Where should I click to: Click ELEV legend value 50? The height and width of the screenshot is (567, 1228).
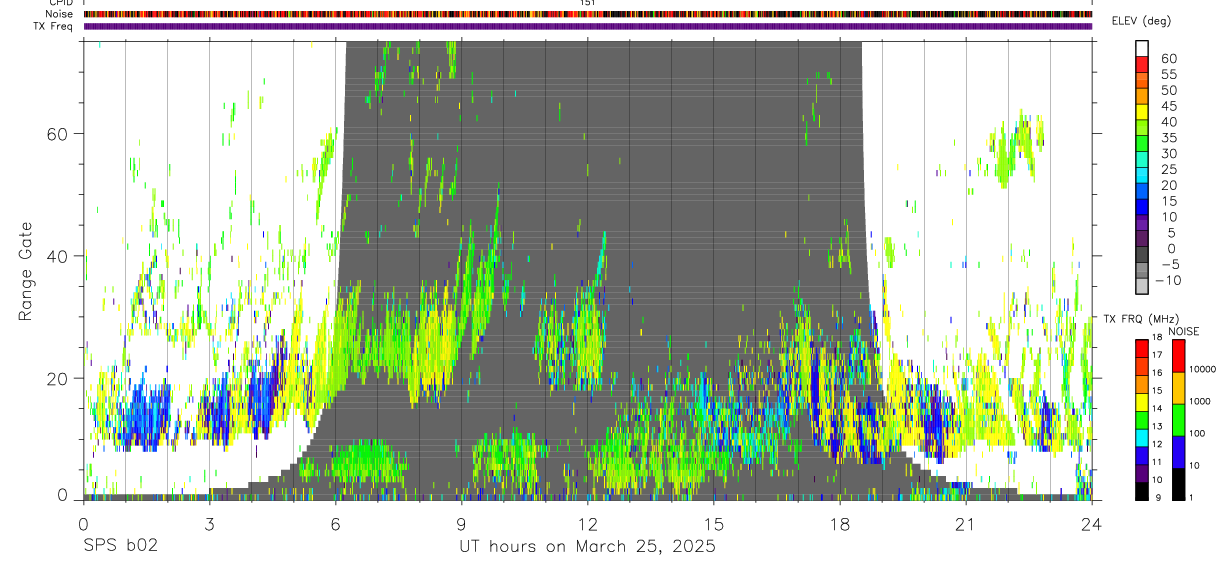pyautogui.click(x=1168, y=91)
